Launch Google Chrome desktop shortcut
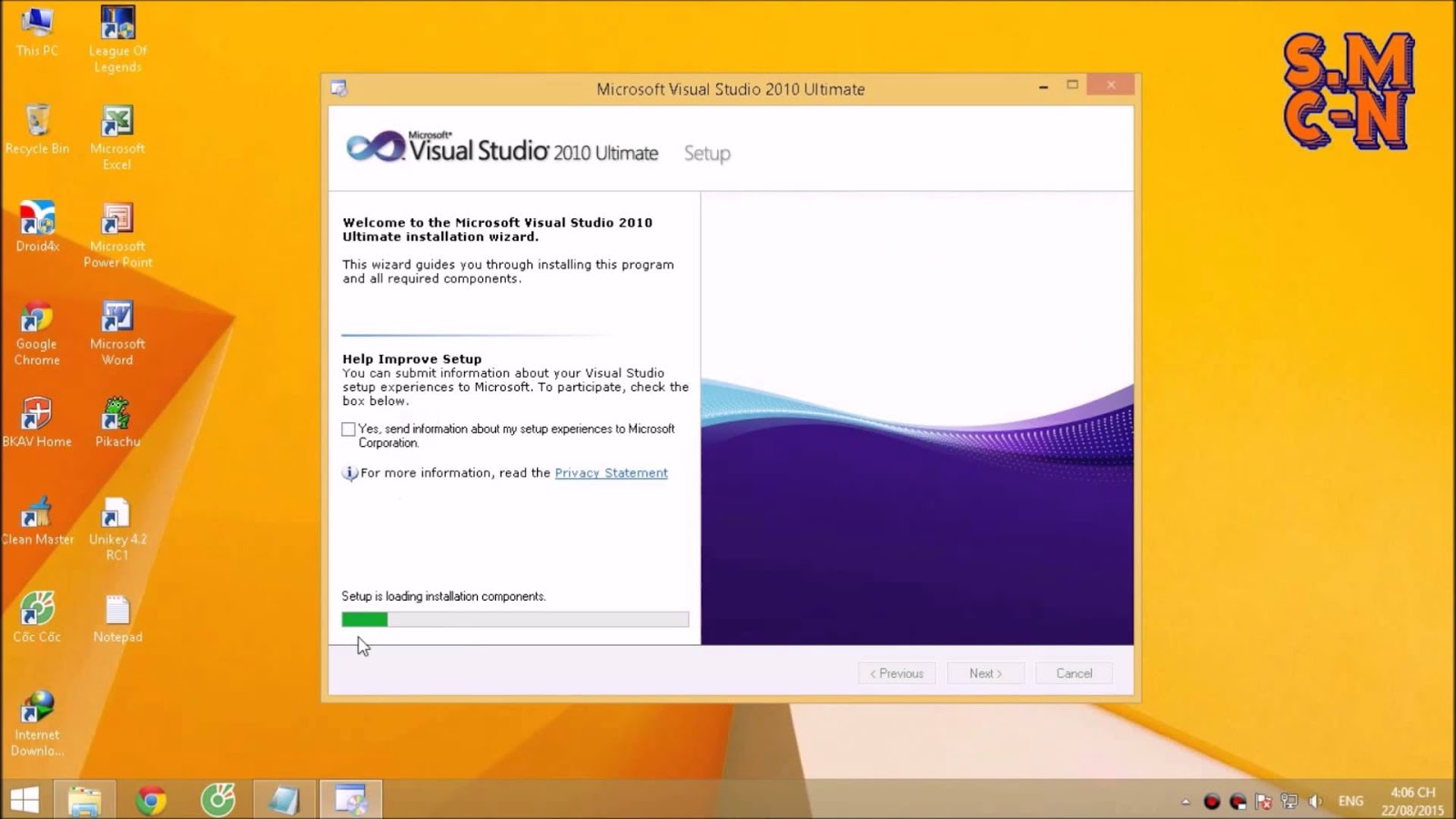Image resolution: width=1456 pixels, height=819 pixels. pyautogui.click(x=37, y=333)
